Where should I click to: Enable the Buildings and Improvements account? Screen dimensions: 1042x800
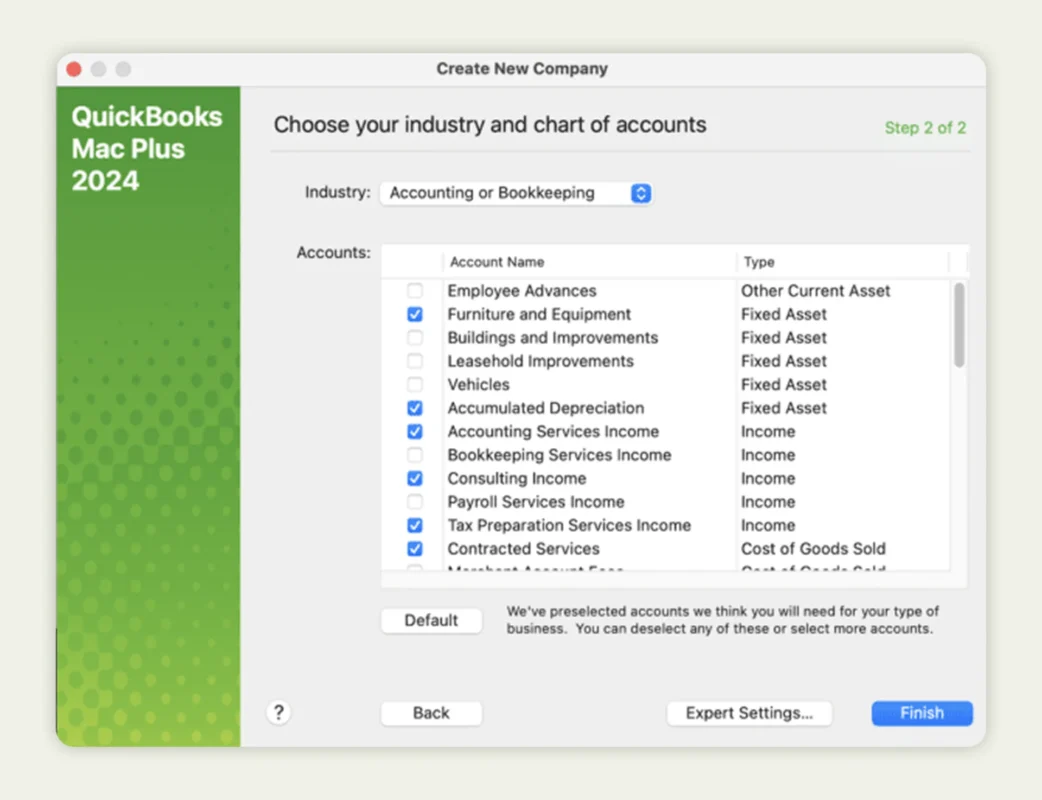416,337
